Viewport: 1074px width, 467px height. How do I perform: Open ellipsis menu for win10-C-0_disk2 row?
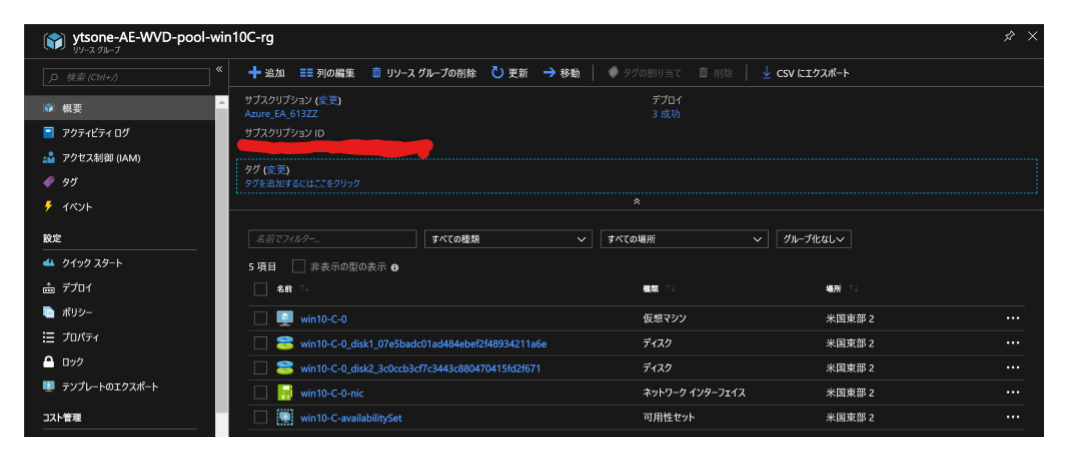point(1013,368)
